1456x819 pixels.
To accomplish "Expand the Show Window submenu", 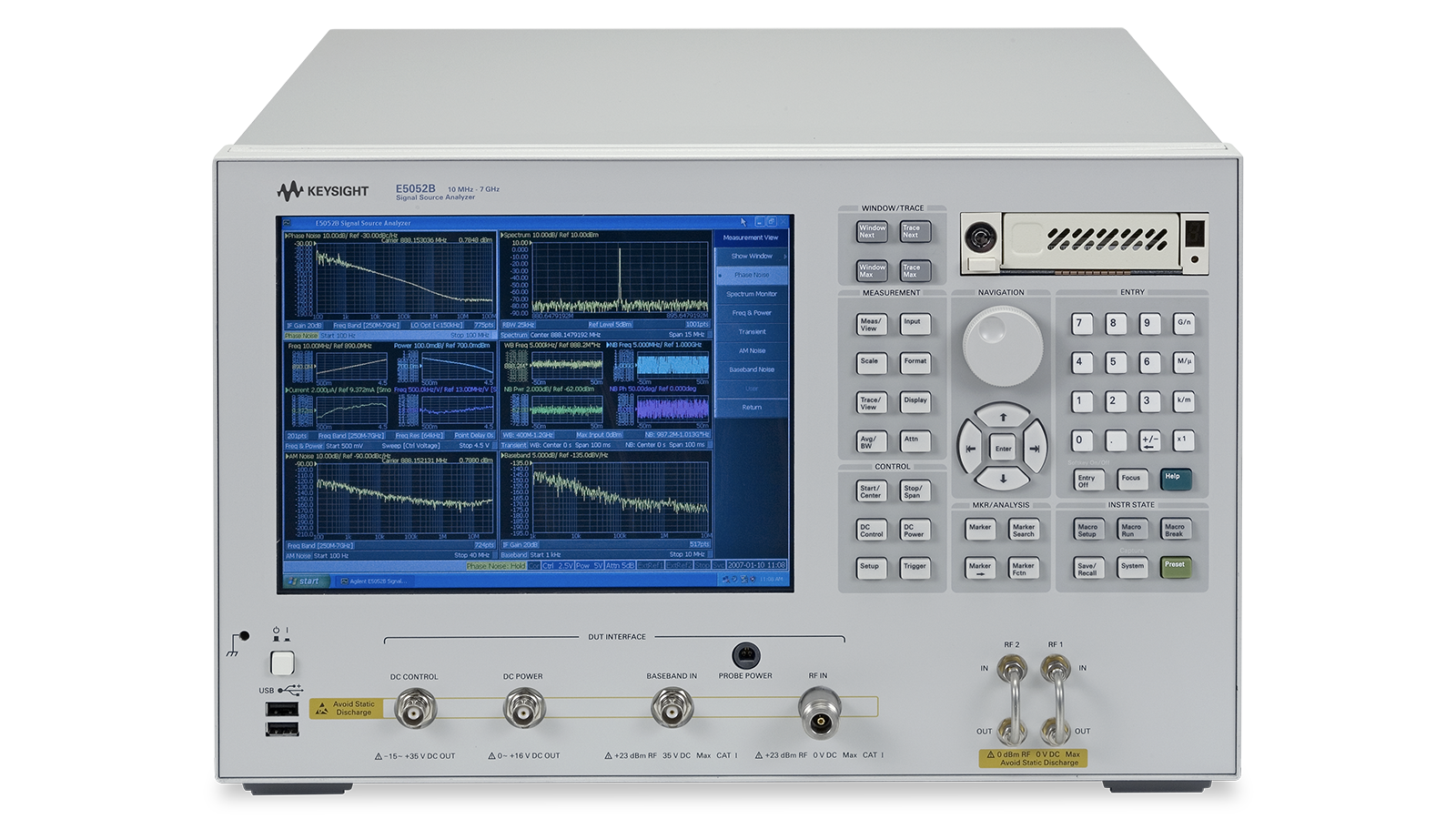I will 751,256.
